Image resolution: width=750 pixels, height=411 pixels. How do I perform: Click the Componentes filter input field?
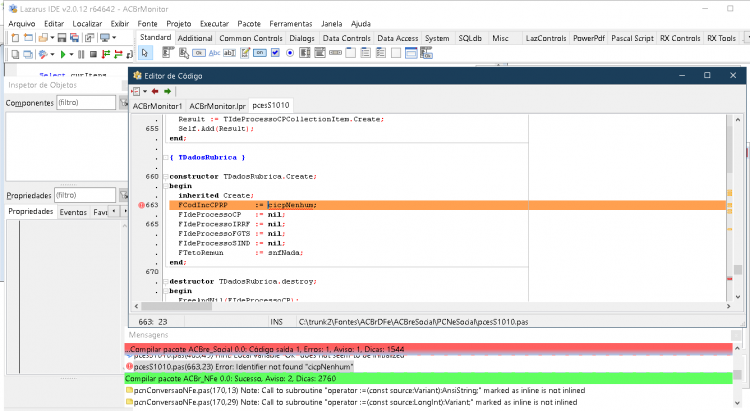pyautogui.click(x=86, y=102)
